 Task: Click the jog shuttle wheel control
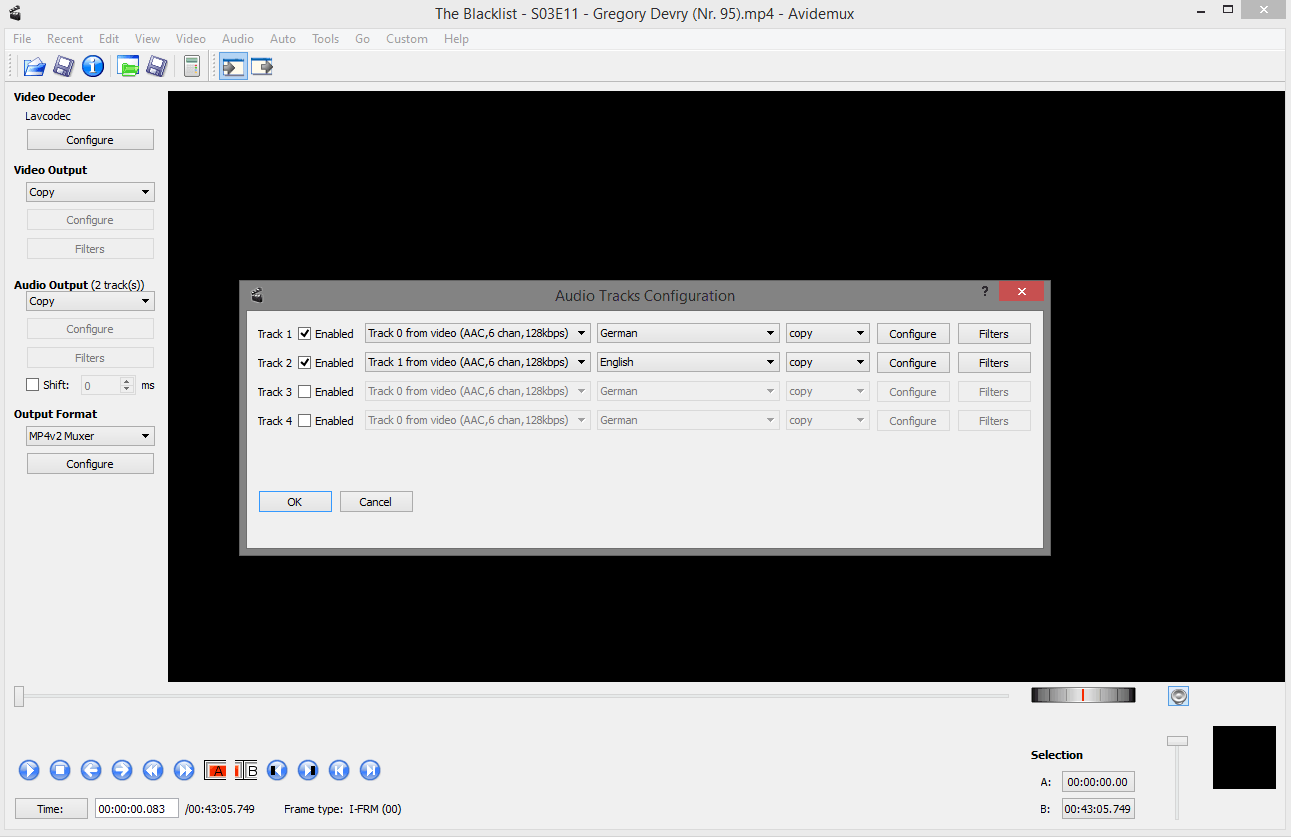point(1083,695)
